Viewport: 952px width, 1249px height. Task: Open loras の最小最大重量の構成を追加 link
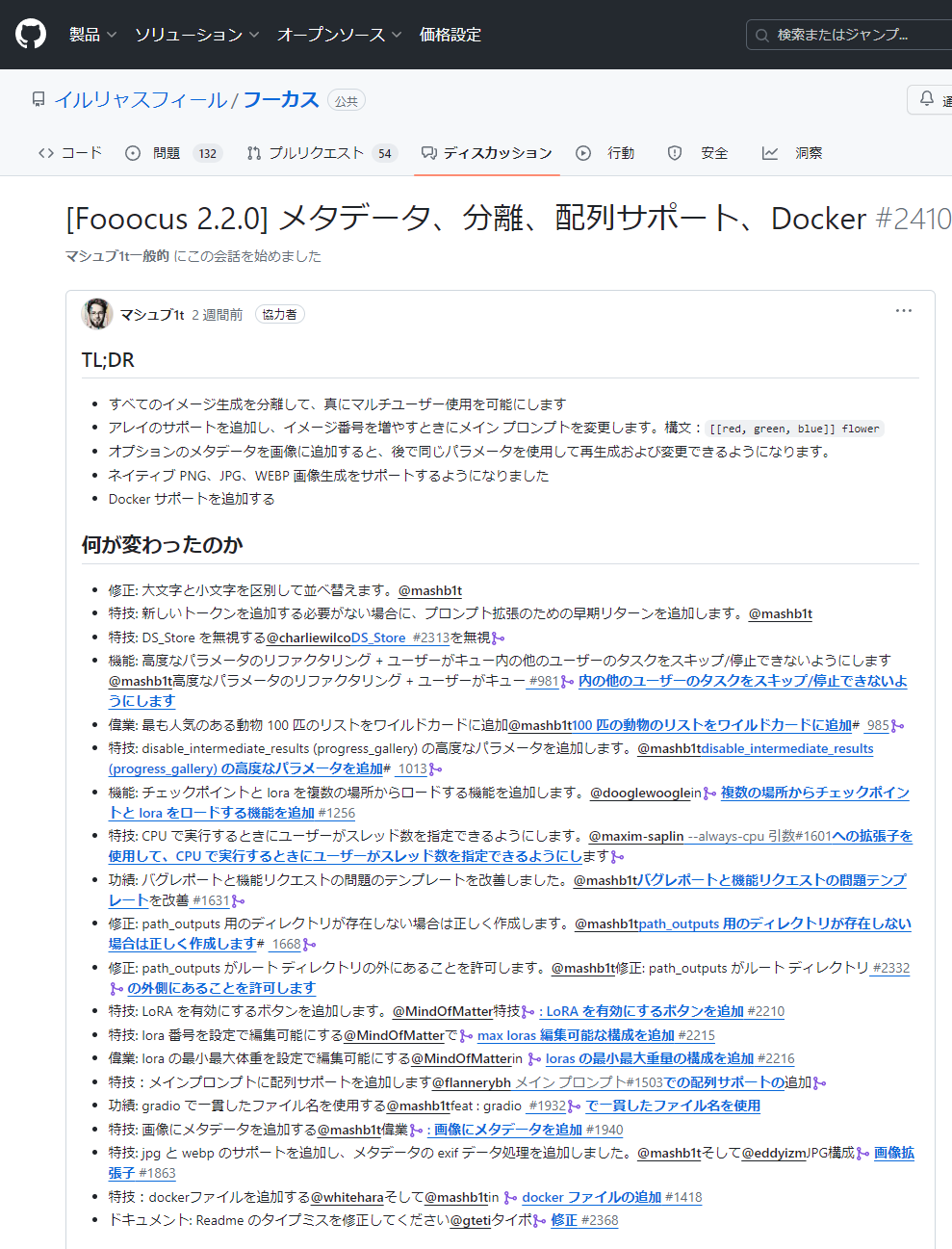point(650,1058)
